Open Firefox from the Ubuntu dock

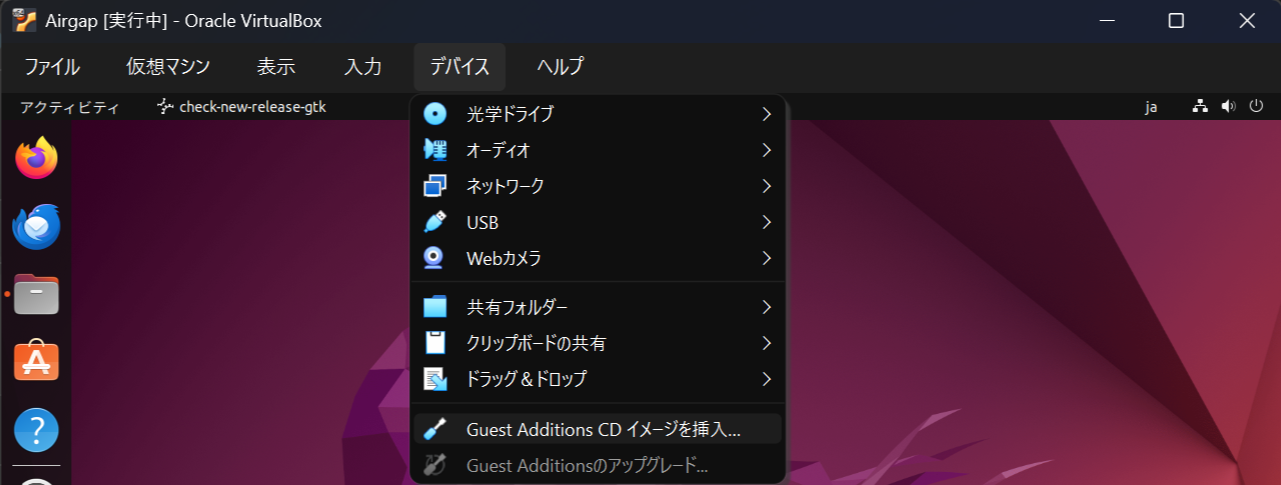(37, 158)
